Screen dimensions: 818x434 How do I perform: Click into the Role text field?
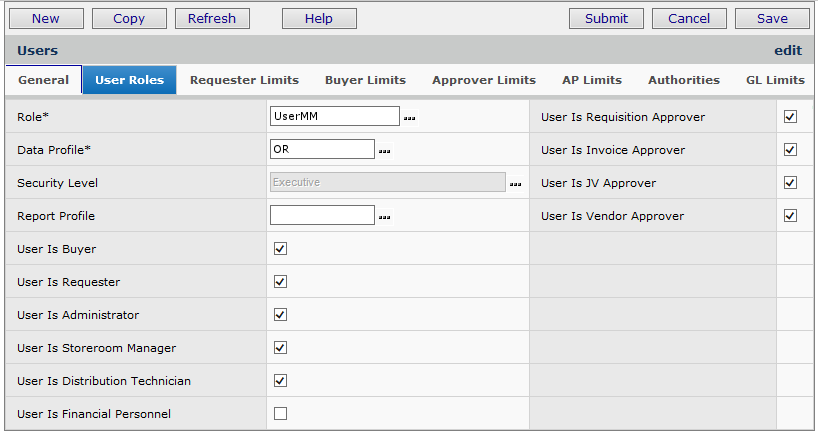[334, 116]
